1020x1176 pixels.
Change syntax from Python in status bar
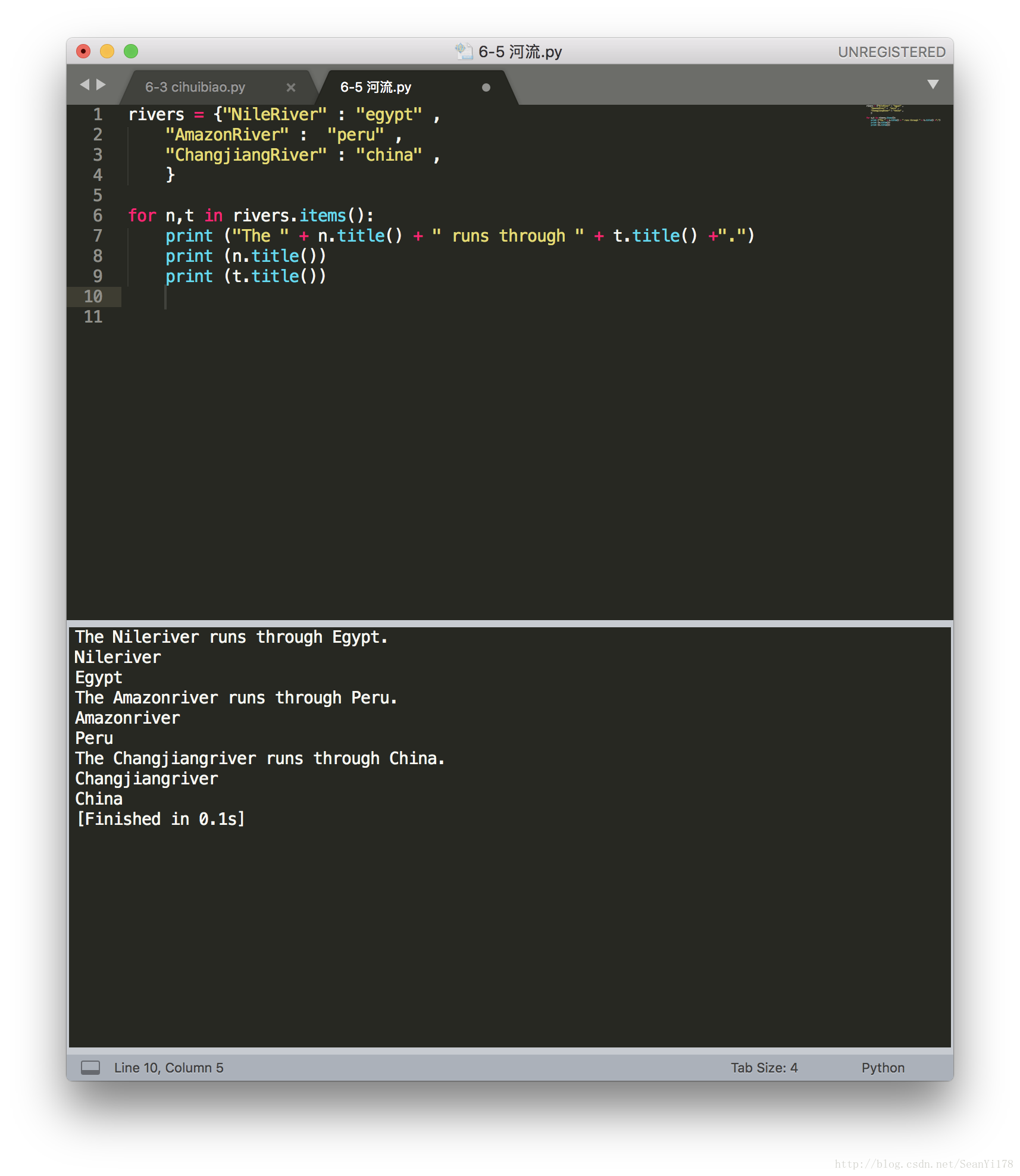point(883,1068)
